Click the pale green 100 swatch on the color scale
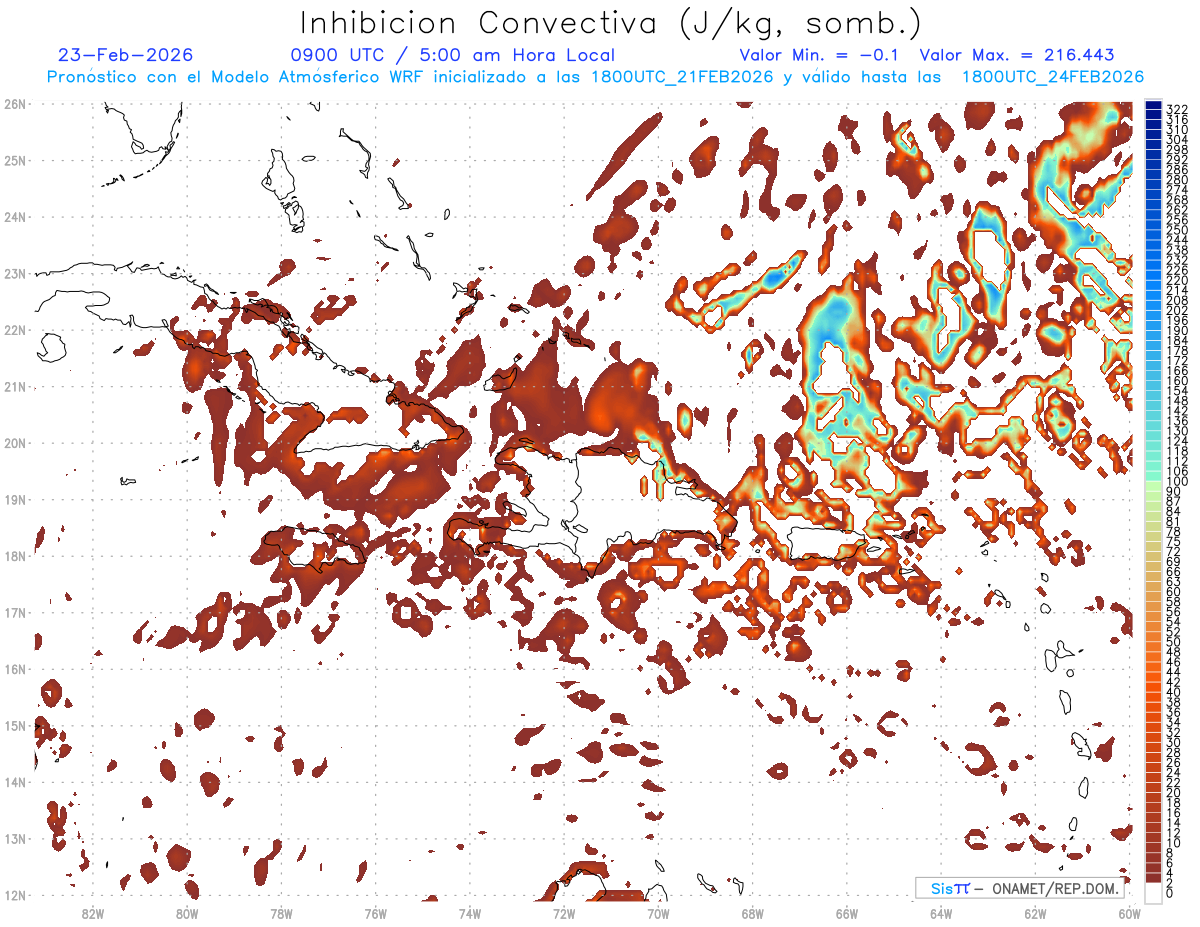Viewport: 1200px width, 927px height. pyautogui.click(x=1153, y=484)
